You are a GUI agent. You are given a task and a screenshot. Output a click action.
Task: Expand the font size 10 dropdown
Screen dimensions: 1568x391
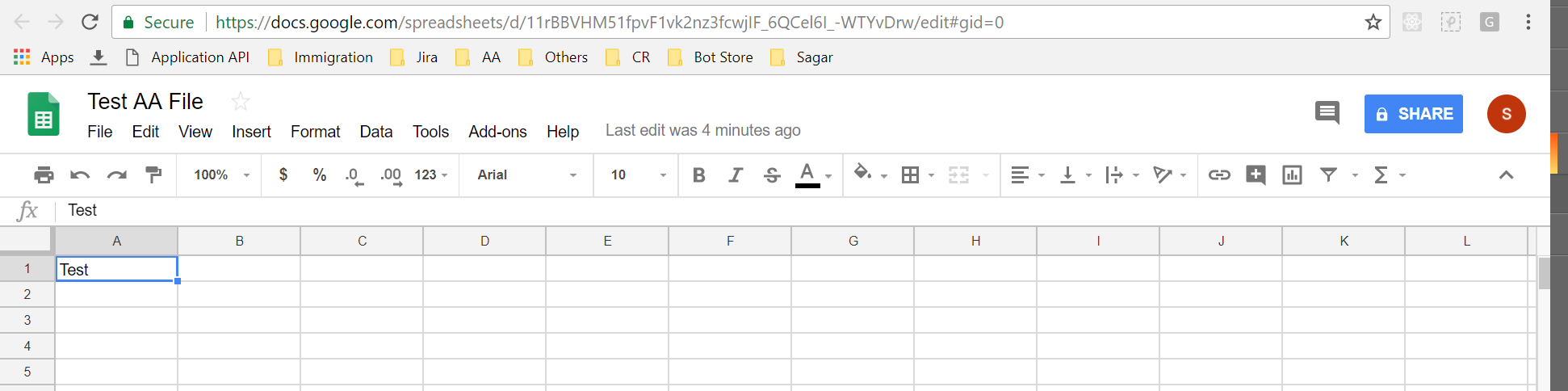coord(639,175)
